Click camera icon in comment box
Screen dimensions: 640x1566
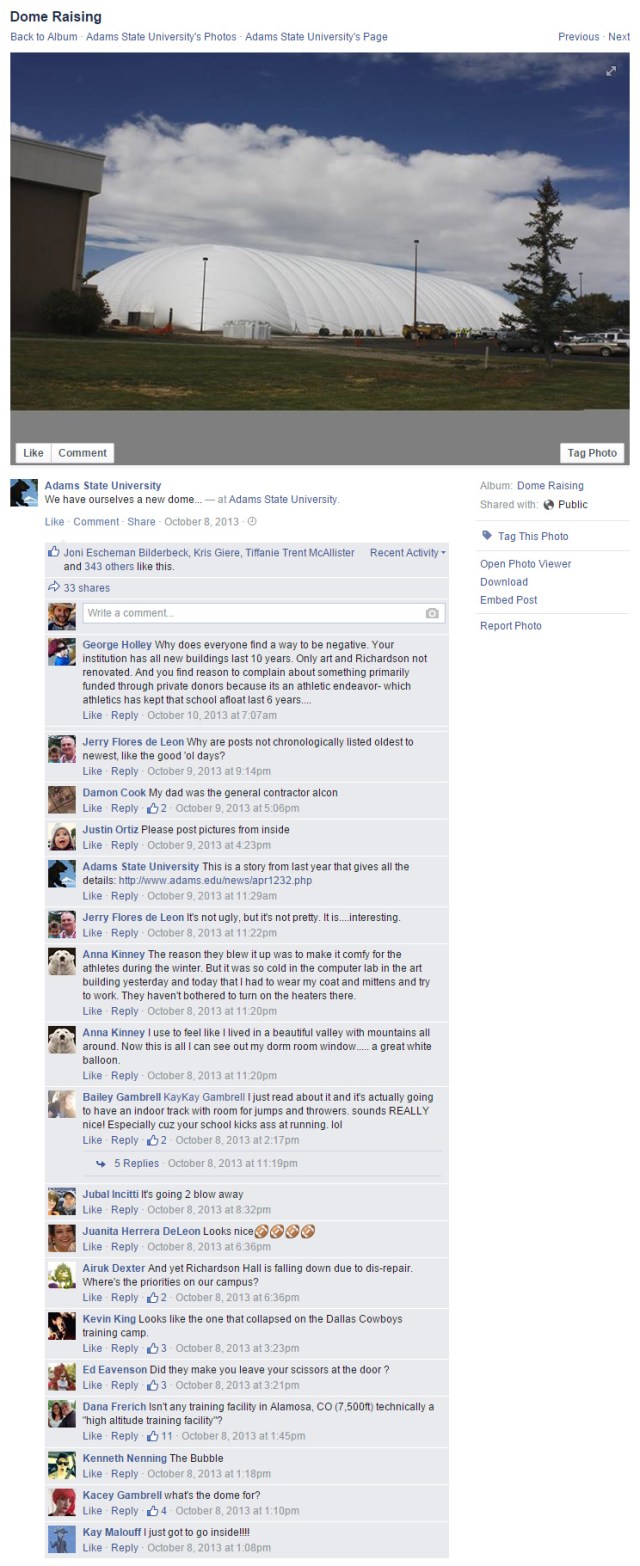[432, 613]
